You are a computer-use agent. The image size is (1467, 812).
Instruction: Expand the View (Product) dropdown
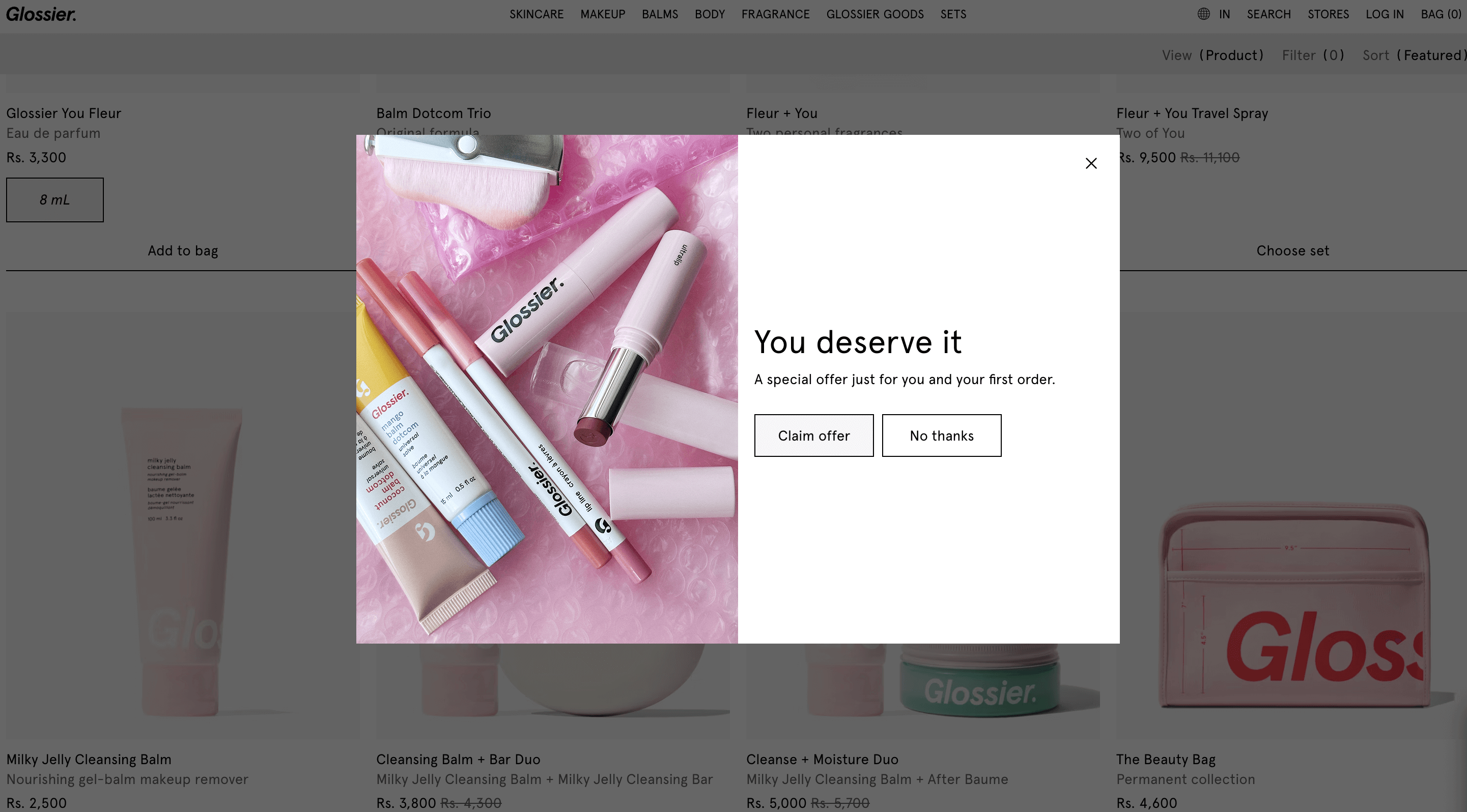coord(1212,55)
